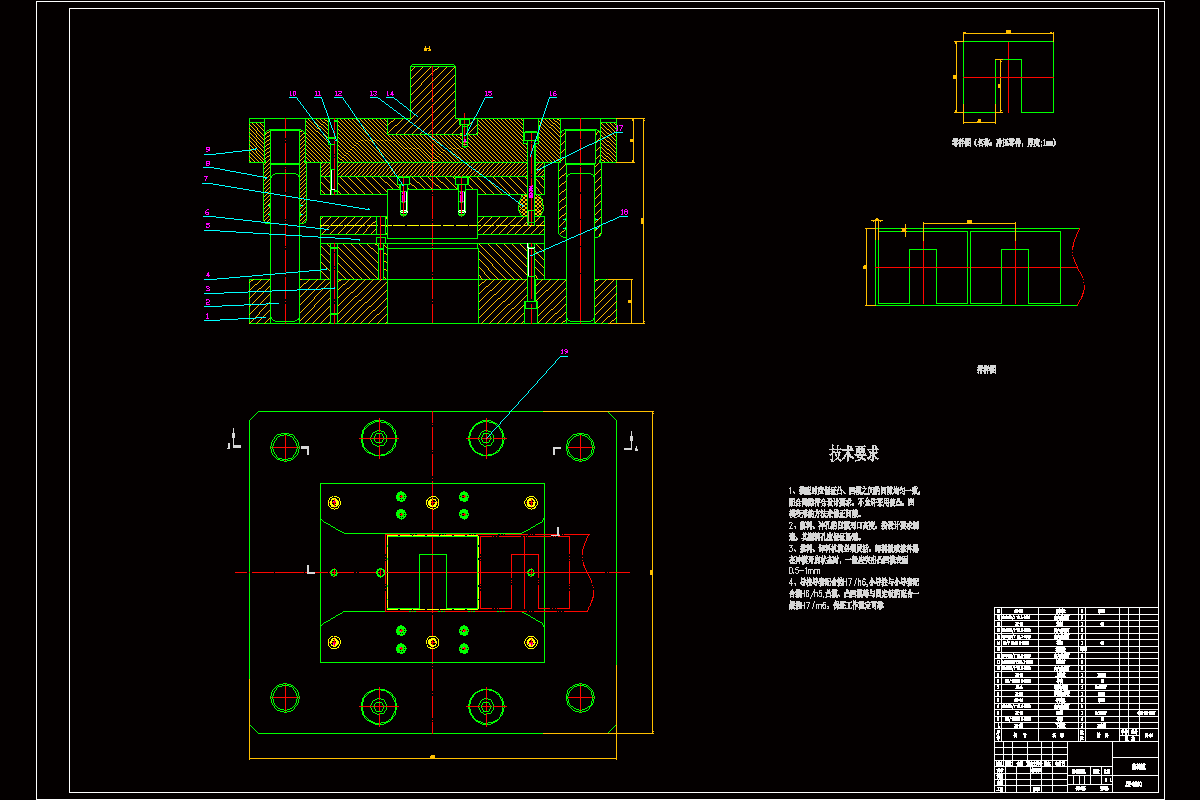Screen dimensions: 1200x800
Task: Click part number label 7 in section view
Action: coord(205,179)
